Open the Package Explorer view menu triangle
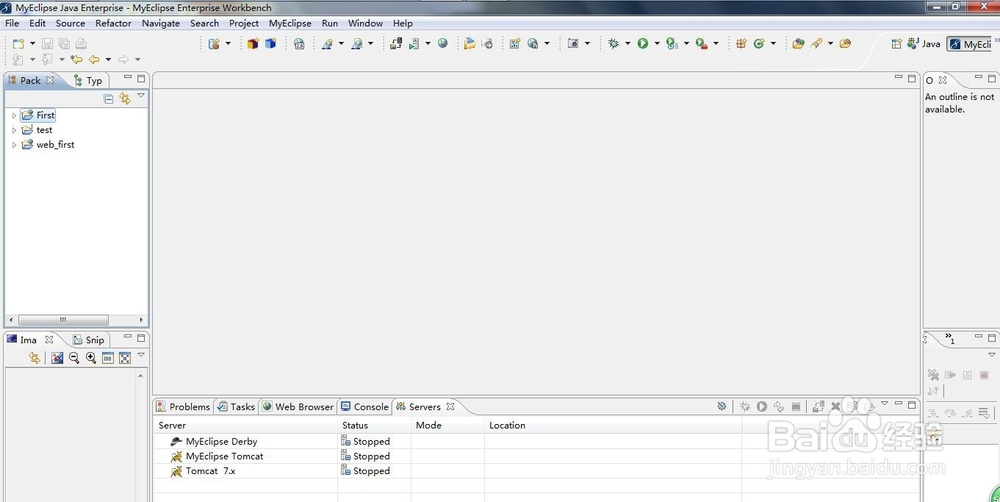This screenshot has height=502, width=1000. click(141, 96)
